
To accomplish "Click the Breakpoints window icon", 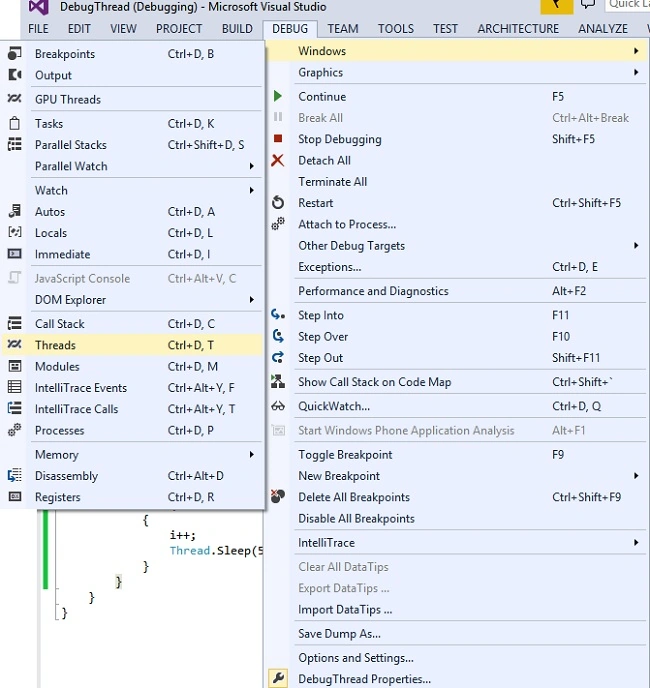I will (x=14, y=54).
